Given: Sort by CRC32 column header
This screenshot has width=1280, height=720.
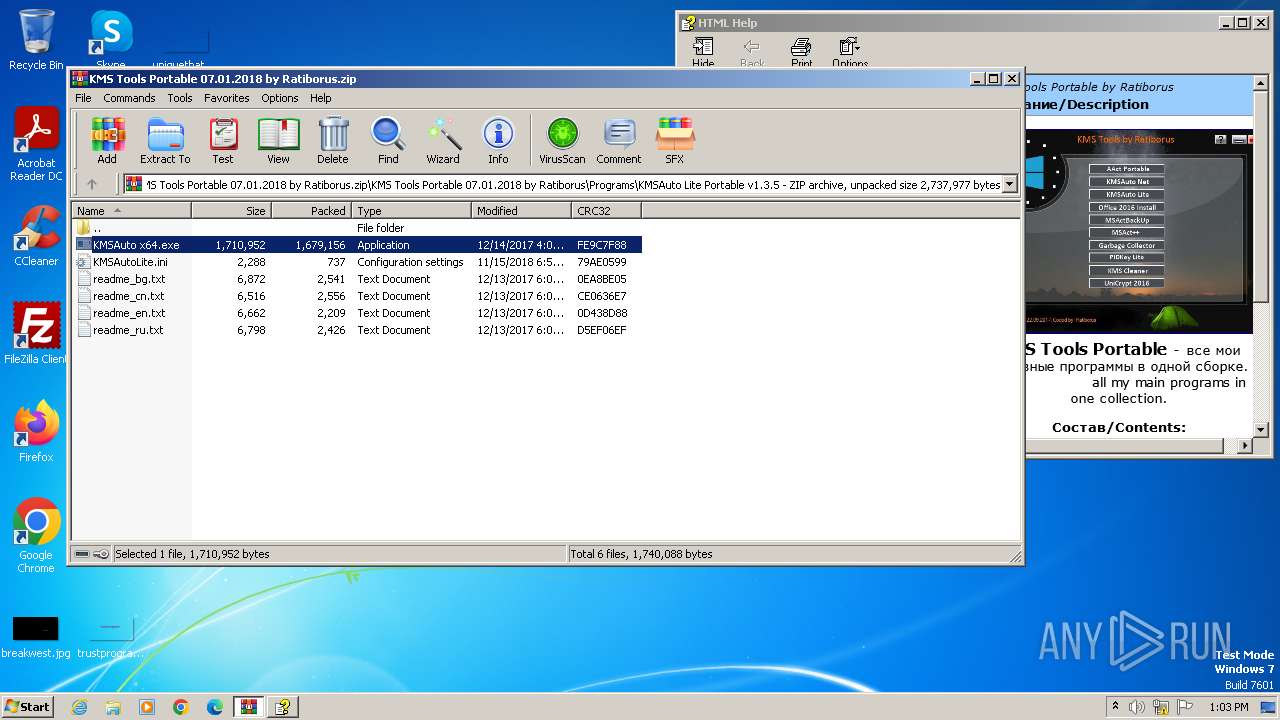Looking at the screenshot, I should pos(606,211).
